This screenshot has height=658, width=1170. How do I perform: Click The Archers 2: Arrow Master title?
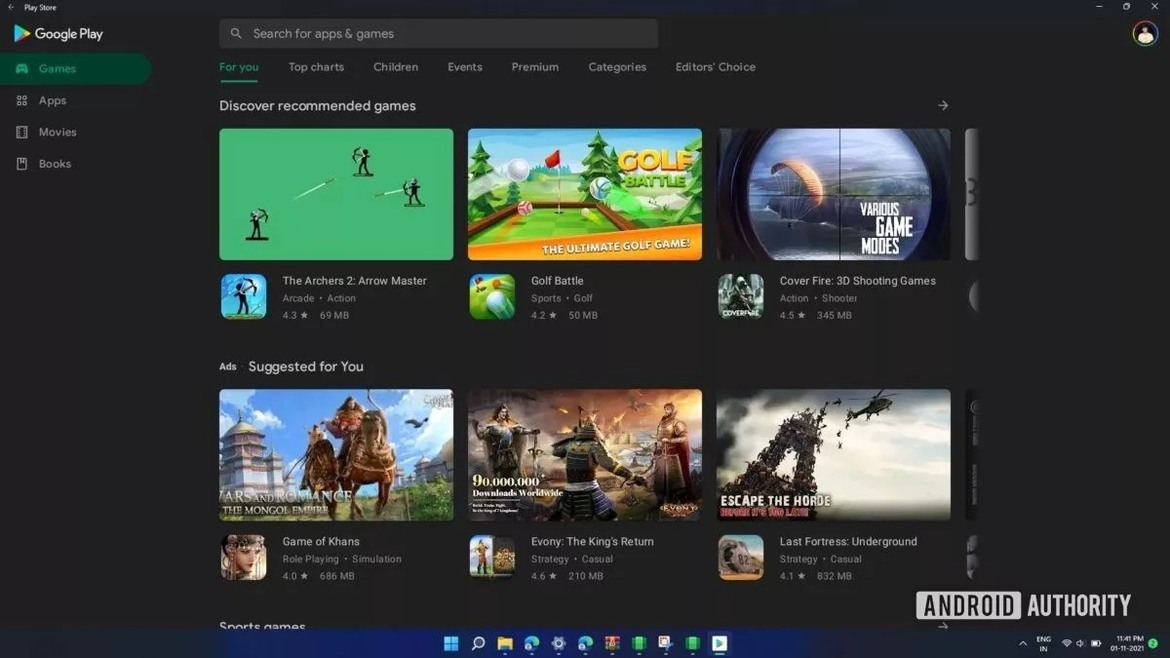(354, 281)
